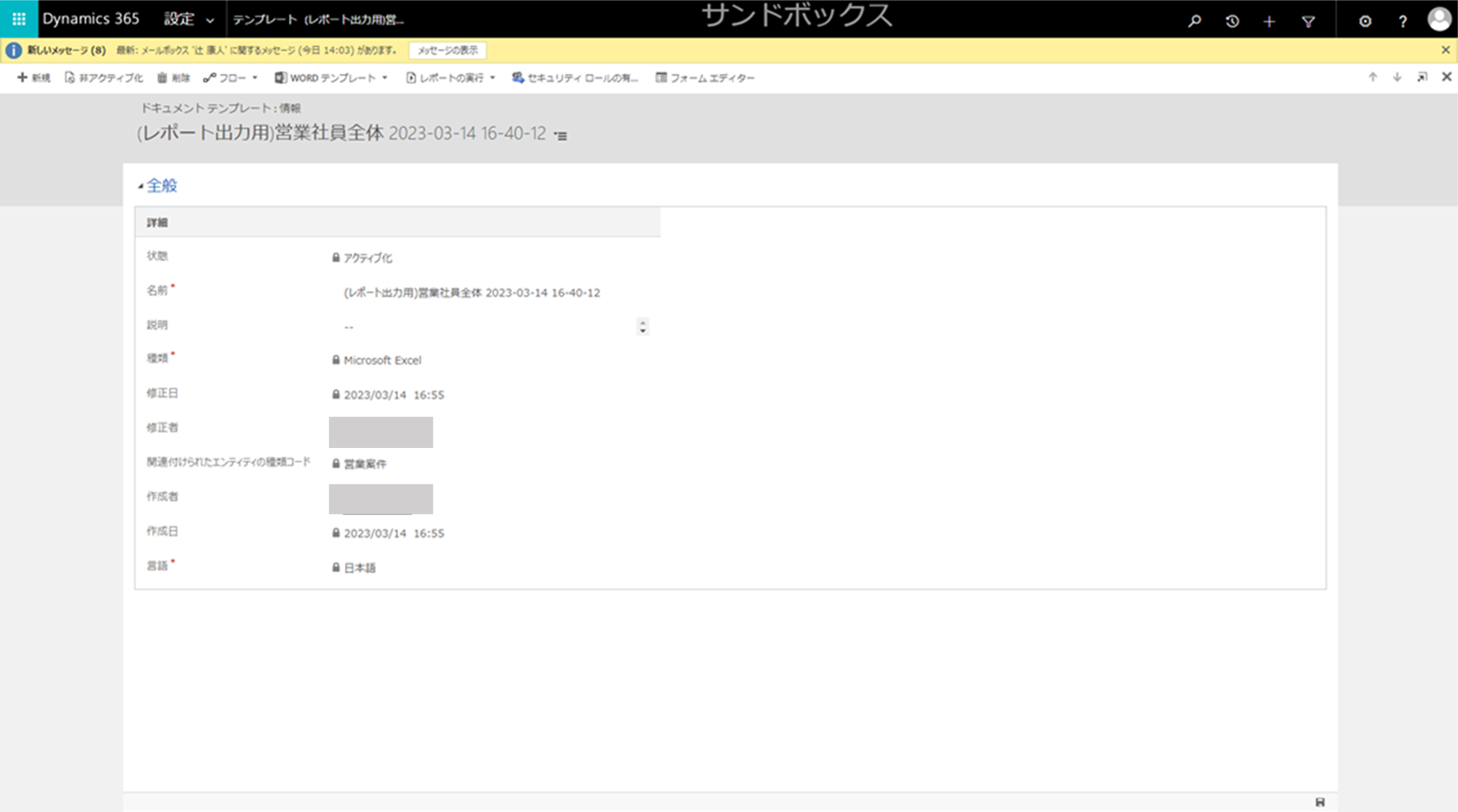The height and width of the screenshot is (812, 1458).
Task: Click Dynamics 365 home label
Action: pos(91,19)
